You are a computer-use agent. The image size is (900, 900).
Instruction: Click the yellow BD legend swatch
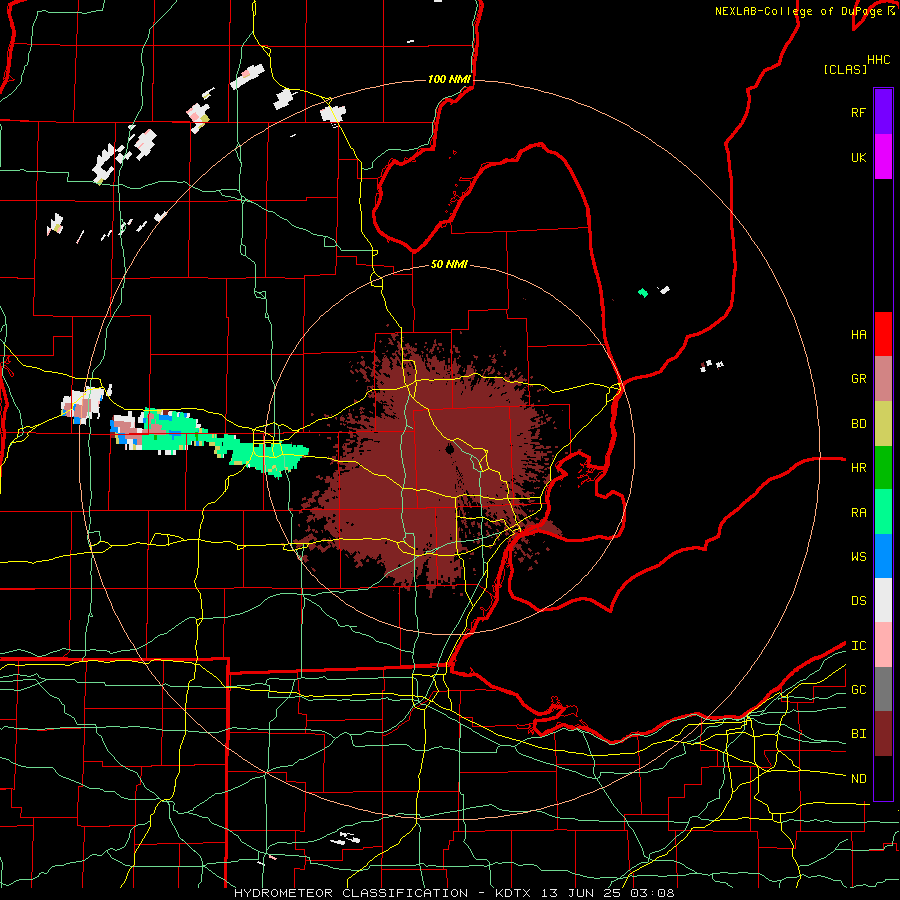tap(883, 424)
